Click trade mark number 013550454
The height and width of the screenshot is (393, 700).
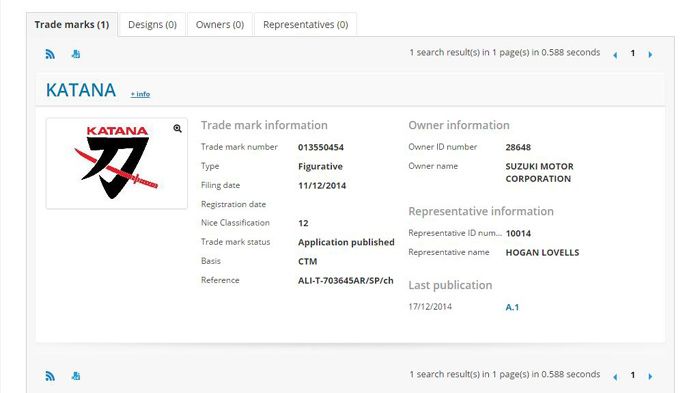coord(321,147)
